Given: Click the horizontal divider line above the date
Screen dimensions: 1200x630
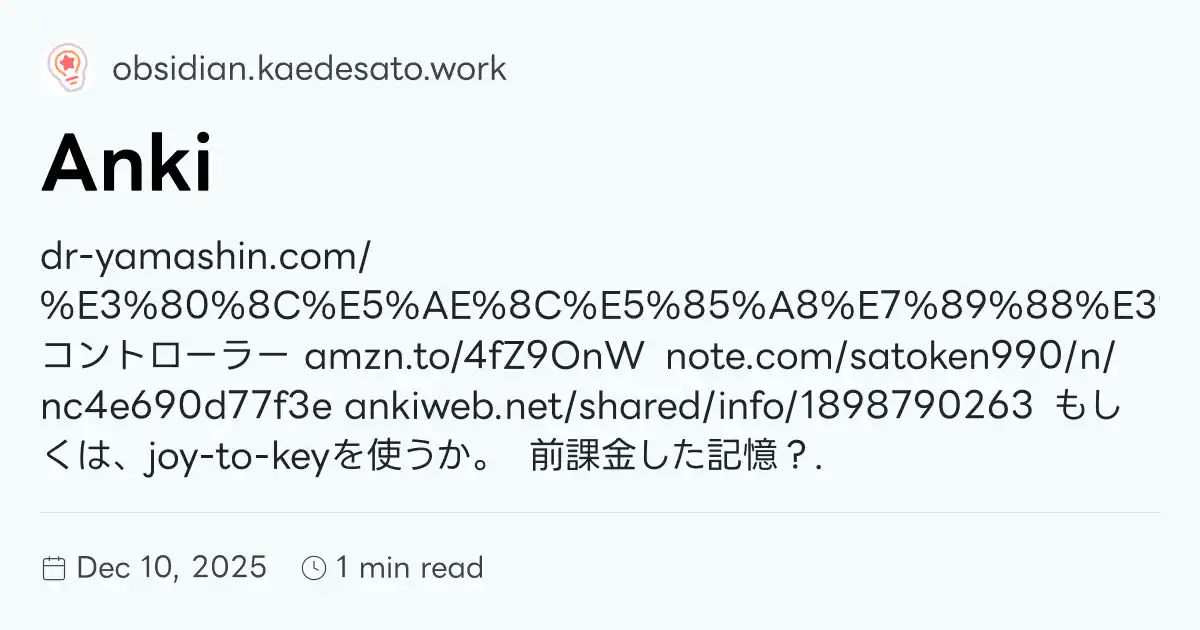Looking at the screenshot, I should 600,512.
